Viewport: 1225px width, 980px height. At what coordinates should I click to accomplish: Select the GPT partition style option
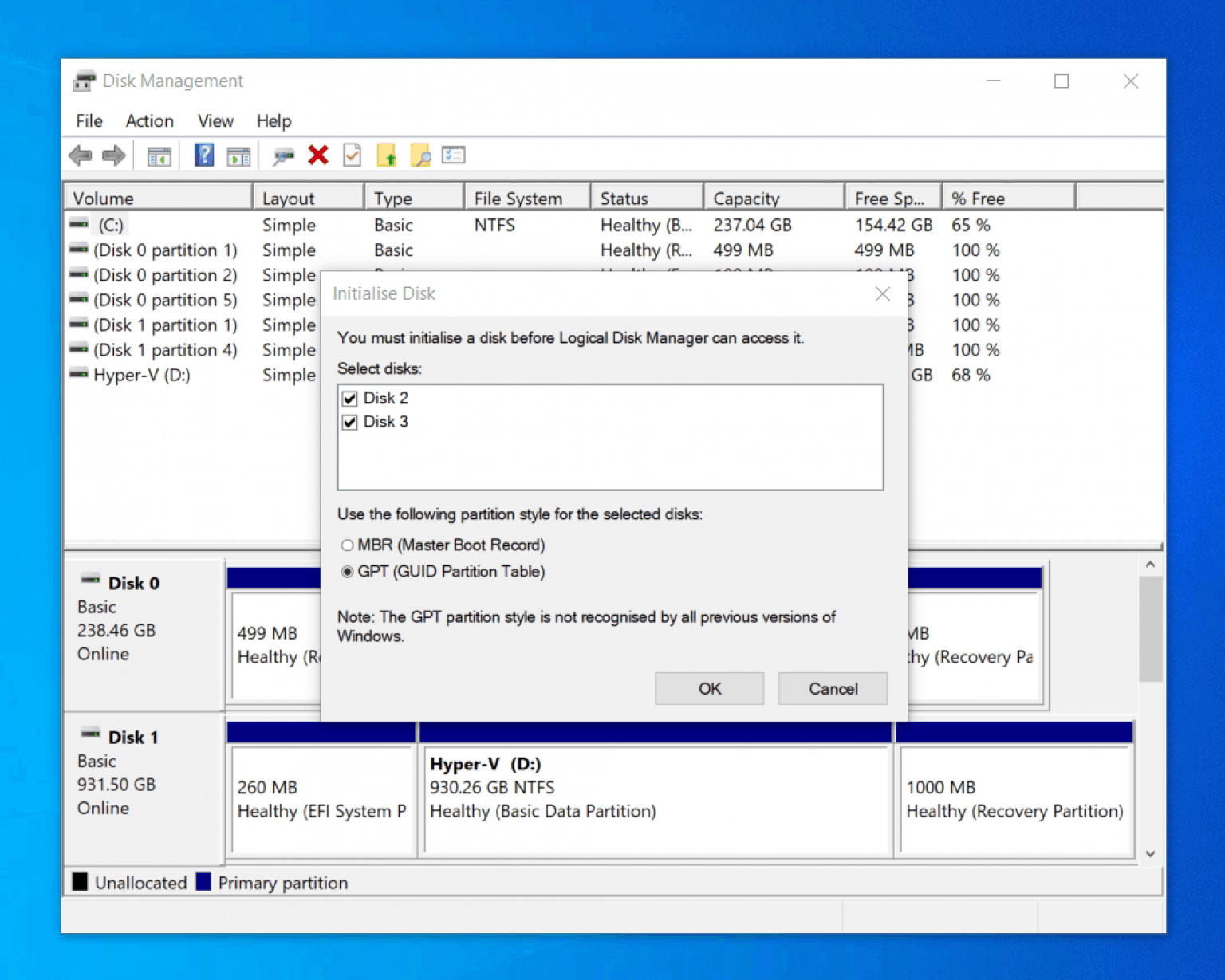(x=348, y=572)
